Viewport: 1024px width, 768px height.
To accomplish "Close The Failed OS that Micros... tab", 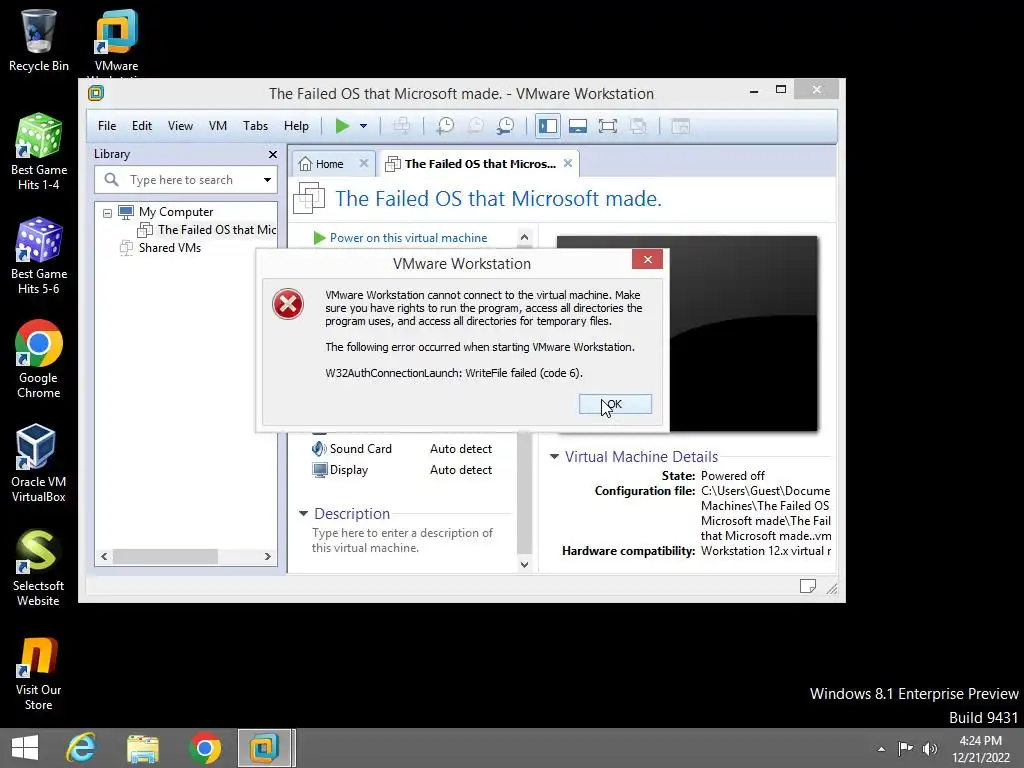I will [x=568, y=163].
